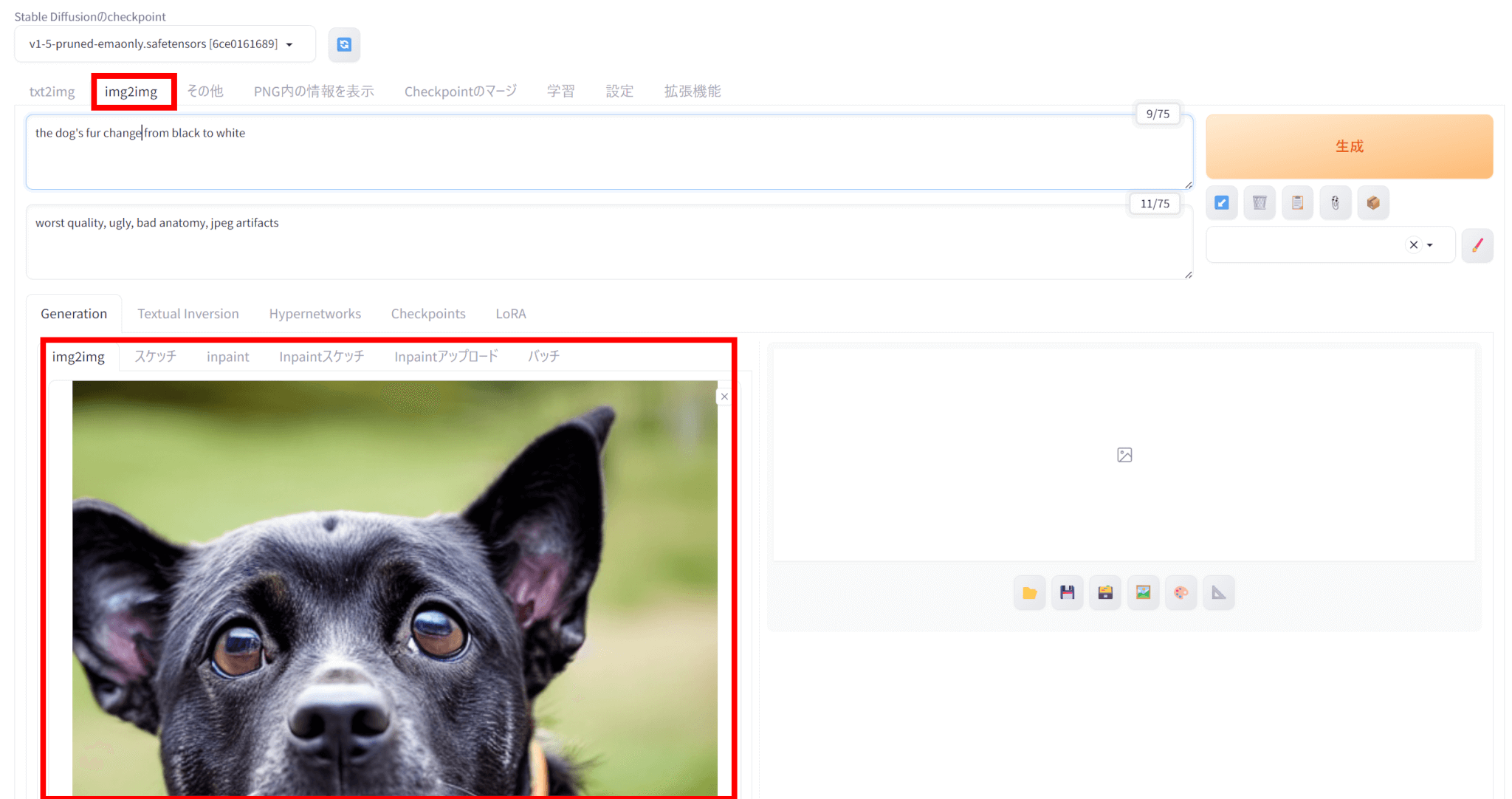Click the prompt box resize handle

1188,185
